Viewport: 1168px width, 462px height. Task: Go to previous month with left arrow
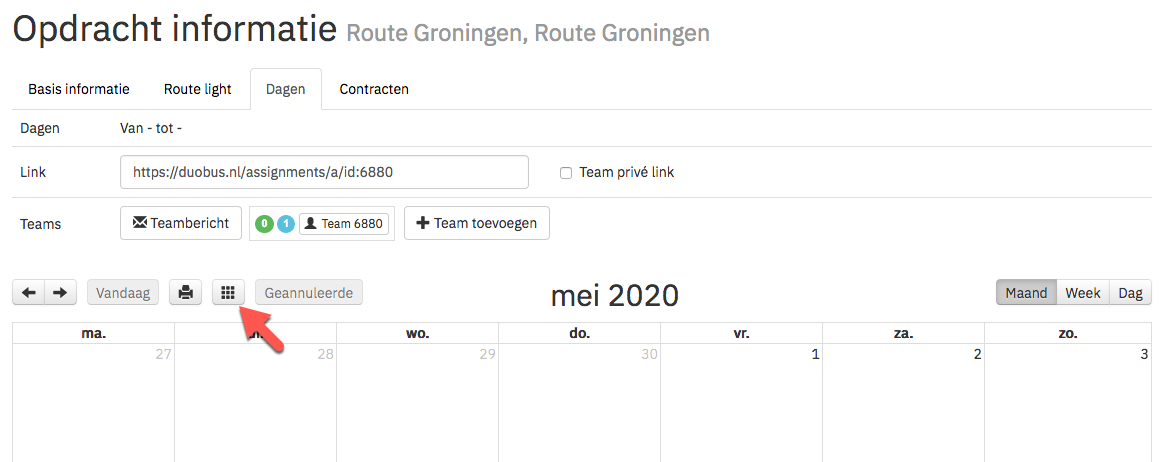pos(29,293)
